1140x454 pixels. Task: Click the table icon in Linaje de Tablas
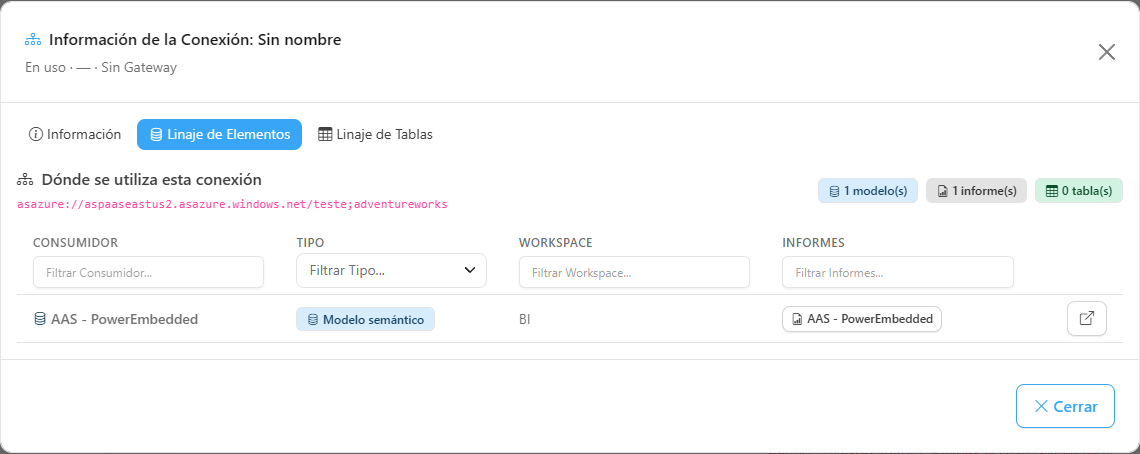(325, 135)
